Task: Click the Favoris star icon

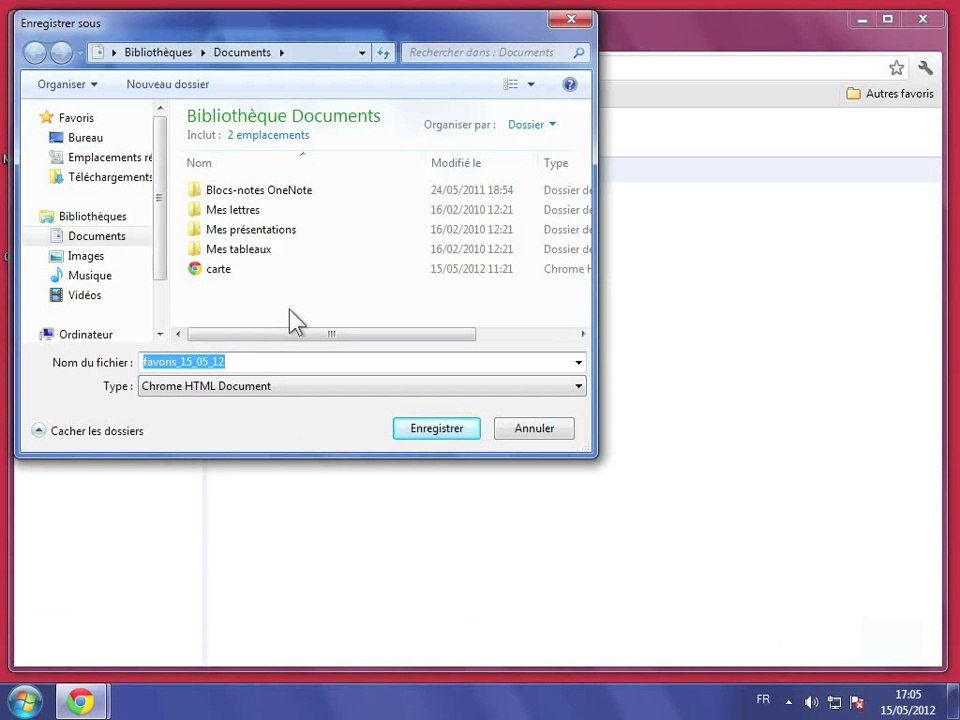Action: (x=47, y=117)
